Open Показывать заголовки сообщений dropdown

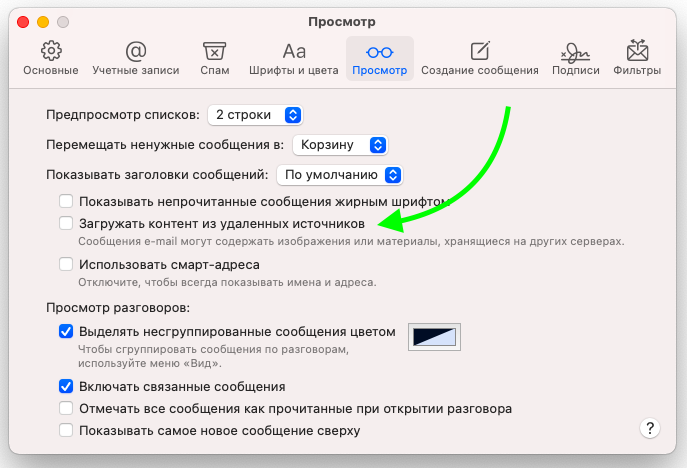(340, 175)
